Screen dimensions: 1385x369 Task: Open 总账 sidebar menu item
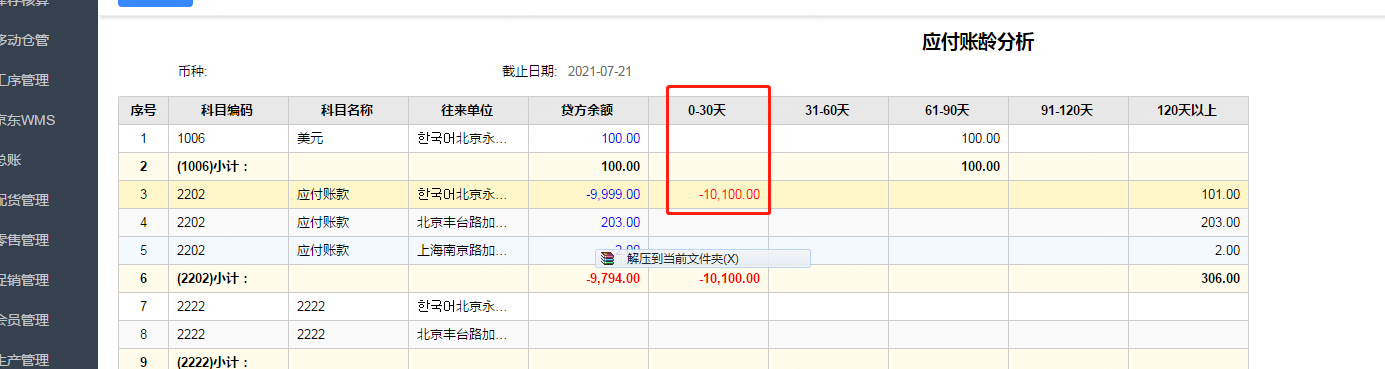[11, 160]
